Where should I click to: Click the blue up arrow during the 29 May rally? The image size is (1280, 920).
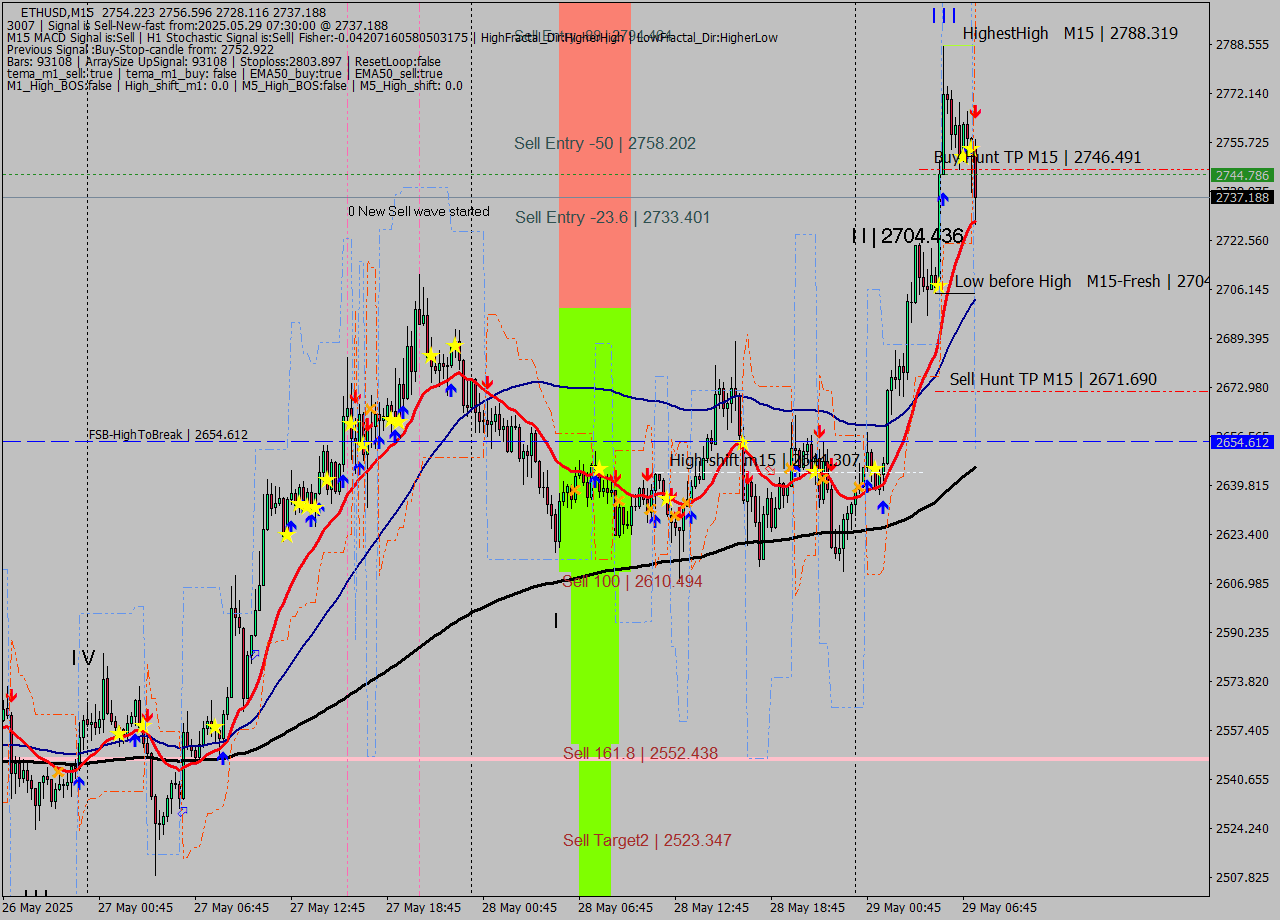click(941, 198)
